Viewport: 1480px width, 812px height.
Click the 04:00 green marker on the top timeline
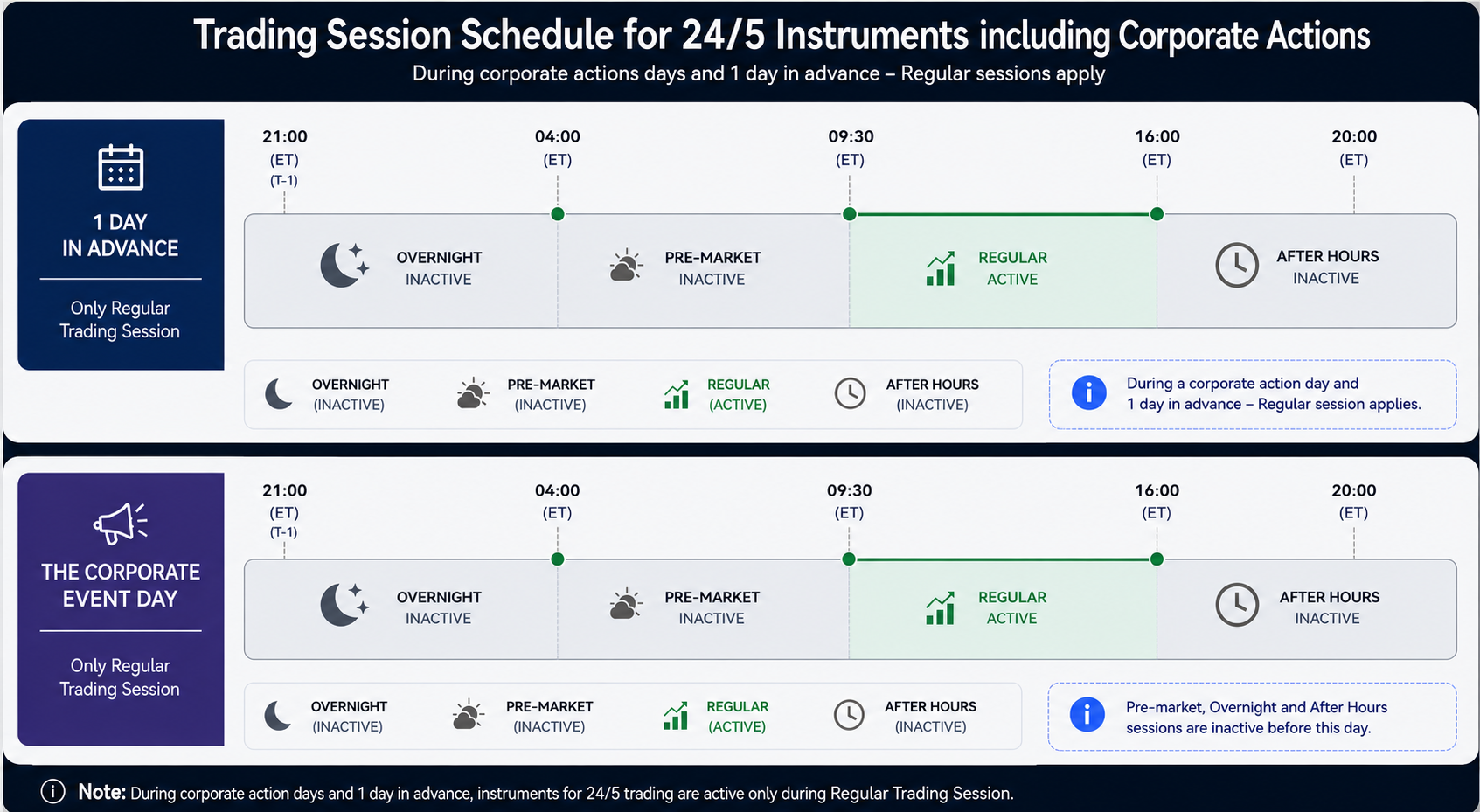coord(558,214)
